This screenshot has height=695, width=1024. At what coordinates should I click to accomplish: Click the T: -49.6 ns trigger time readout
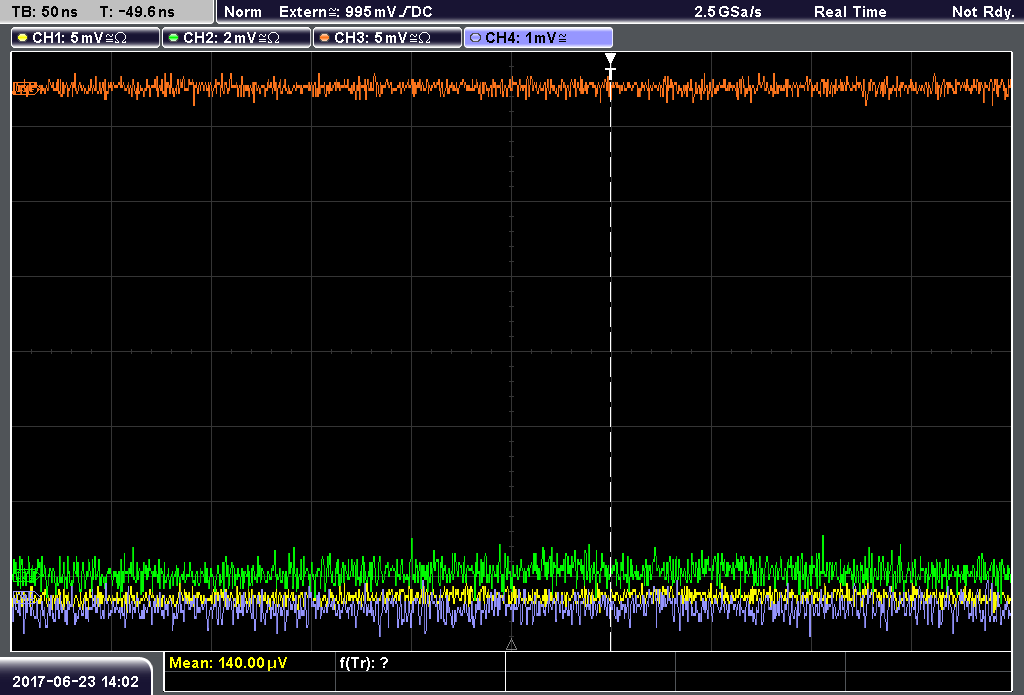click(137, 12)
